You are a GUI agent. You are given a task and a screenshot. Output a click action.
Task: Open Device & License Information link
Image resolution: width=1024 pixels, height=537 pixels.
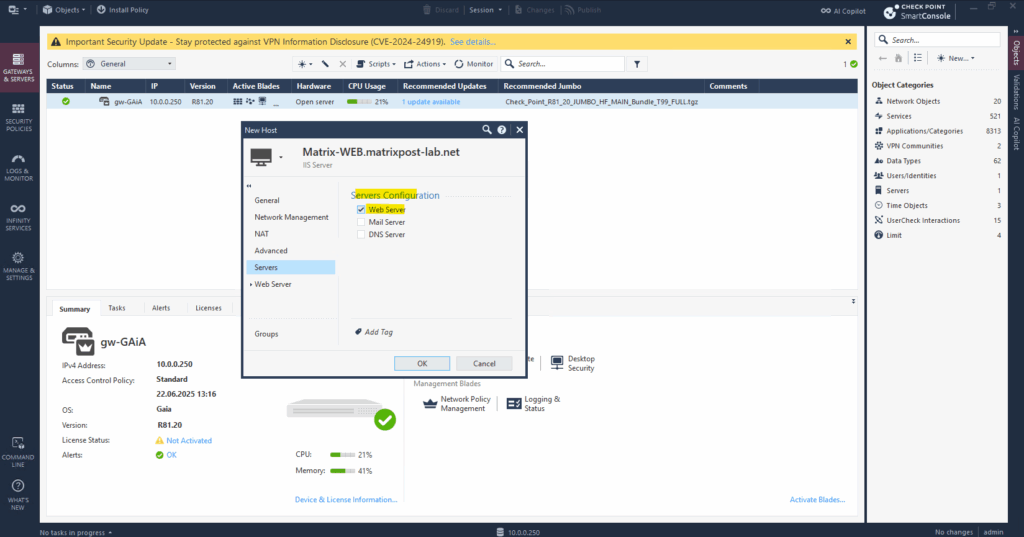pyautogui.click(x=346, y=500)
